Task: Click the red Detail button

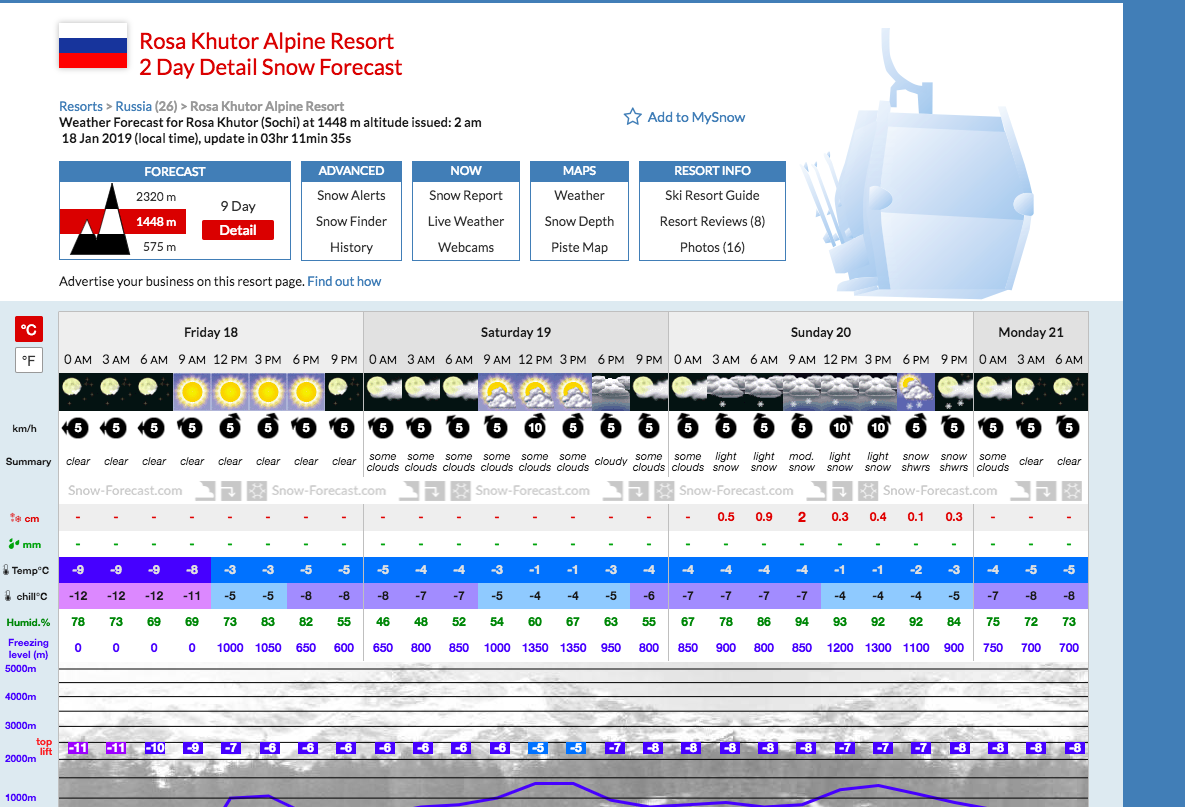Action: coord(238,230)
